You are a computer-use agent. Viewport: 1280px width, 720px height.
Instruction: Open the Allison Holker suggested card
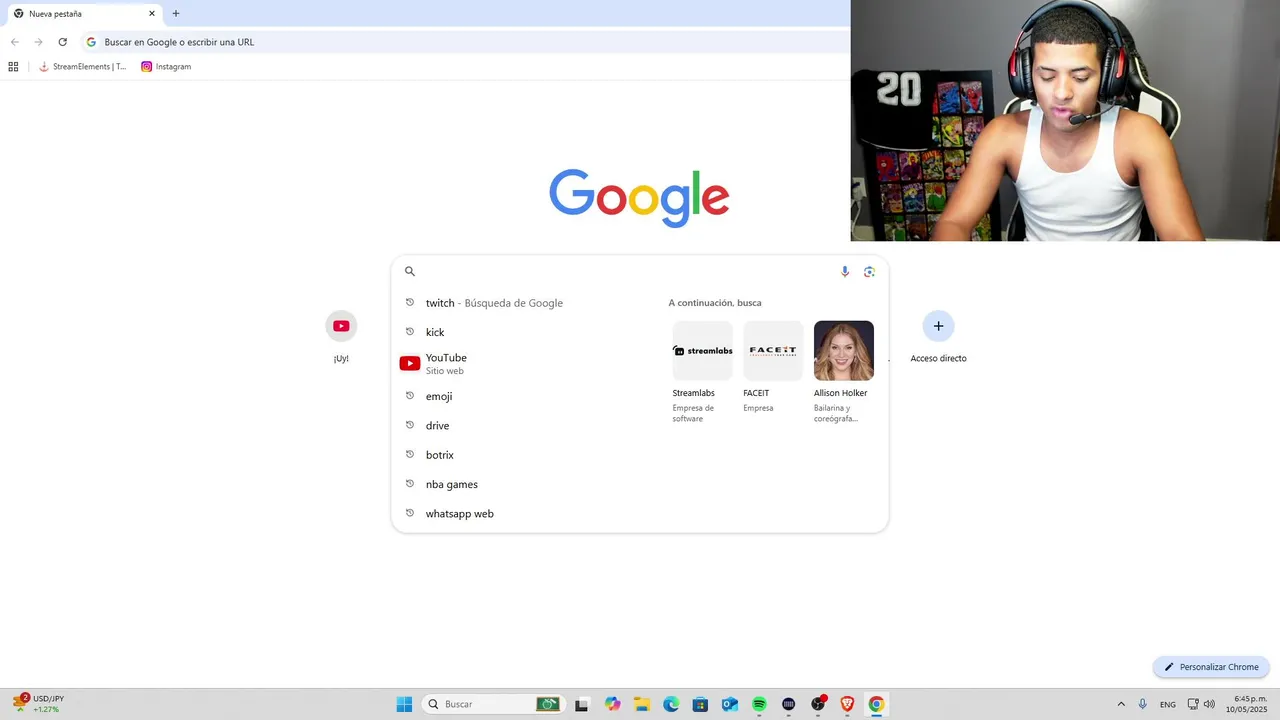coord(844,372)
